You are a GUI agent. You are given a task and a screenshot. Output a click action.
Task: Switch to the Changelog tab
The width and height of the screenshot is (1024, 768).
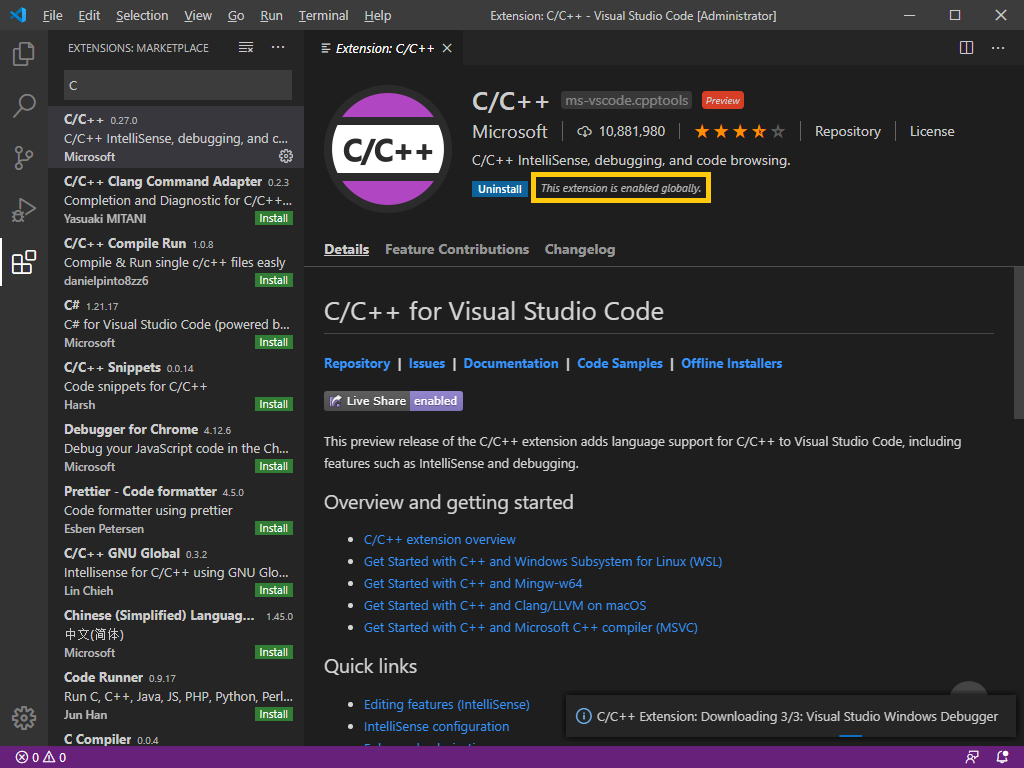[579, 249]
